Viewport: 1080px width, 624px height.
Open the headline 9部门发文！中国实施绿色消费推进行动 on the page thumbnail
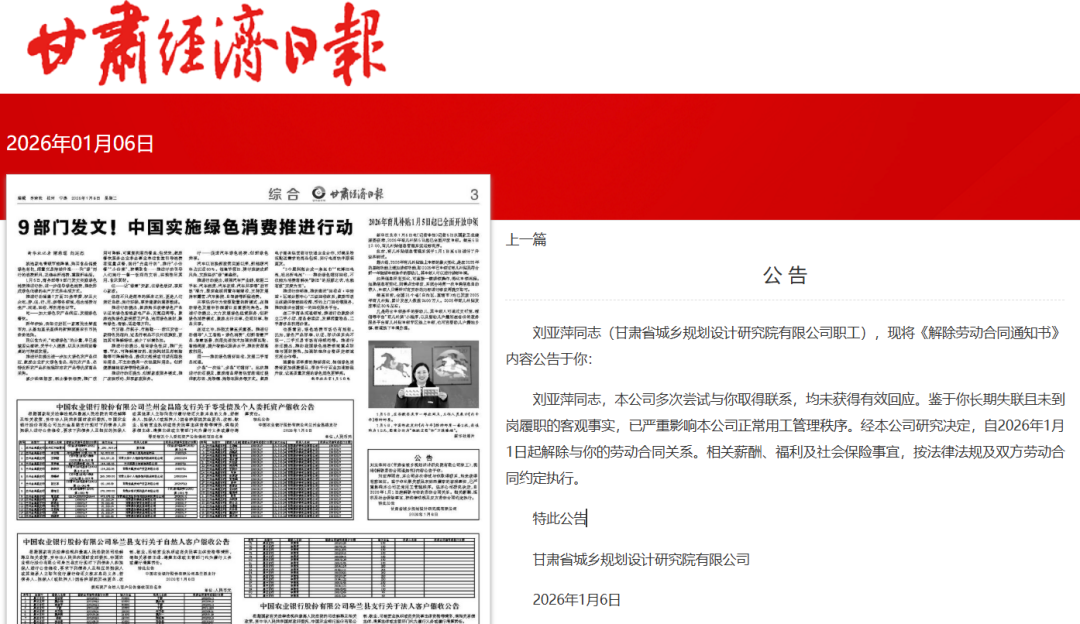(x=185, y=227)
